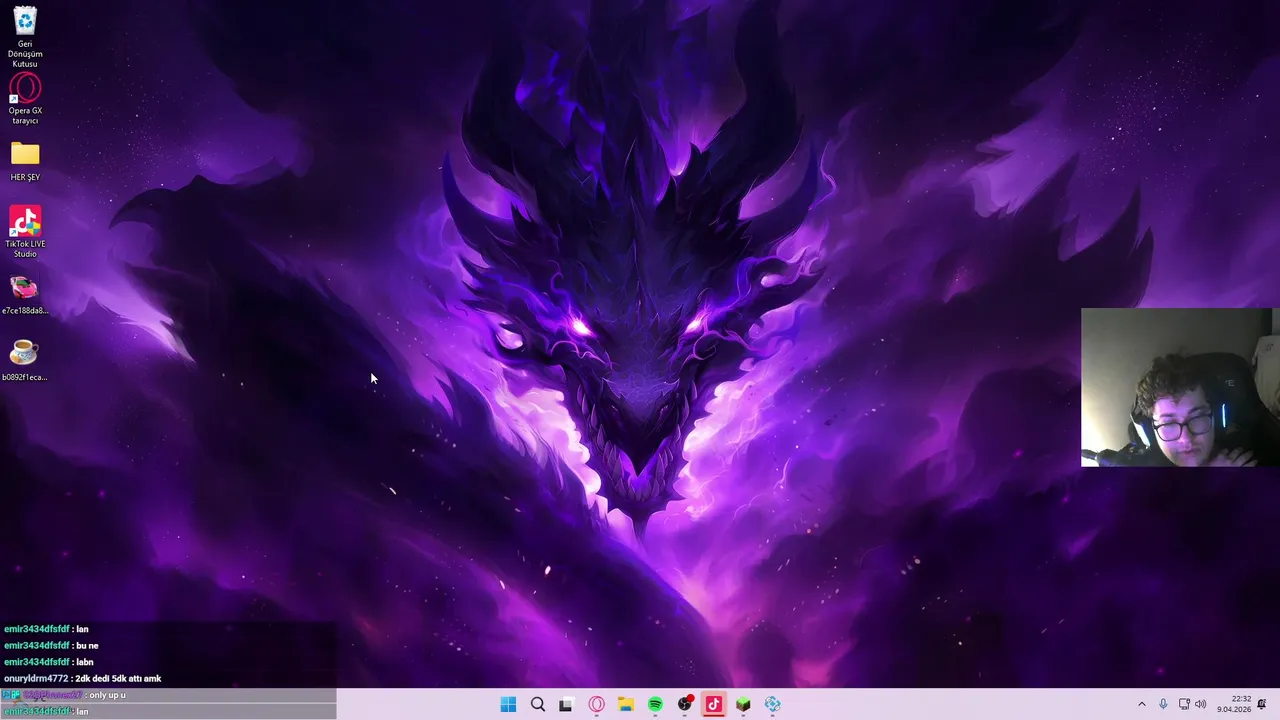Switch to TikTok LIVE Studio in taskbar

coord(714,704)
